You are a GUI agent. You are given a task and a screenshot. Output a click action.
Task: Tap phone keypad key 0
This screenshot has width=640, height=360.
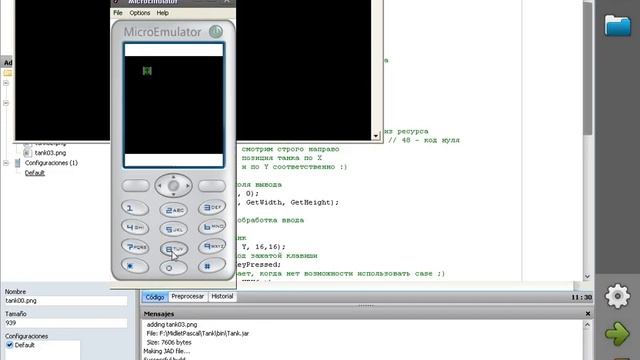[173, 268]
